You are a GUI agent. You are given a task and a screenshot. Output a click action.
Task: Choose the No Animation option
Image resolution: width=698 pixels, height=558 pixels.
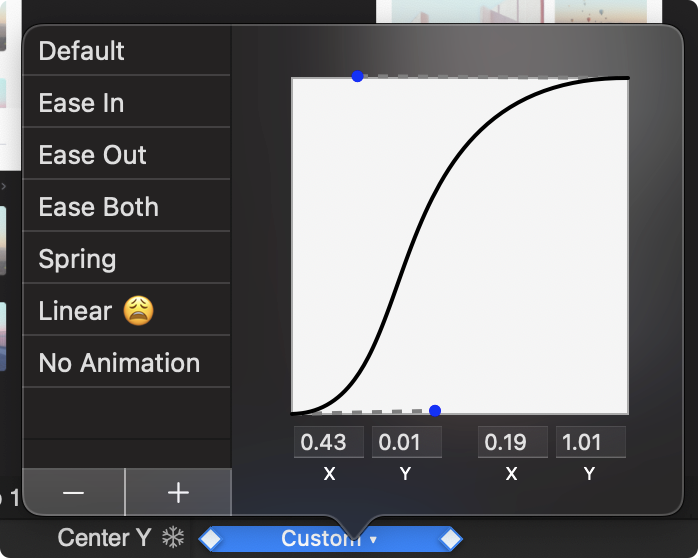pyautogui.click(x=127, y=363)
